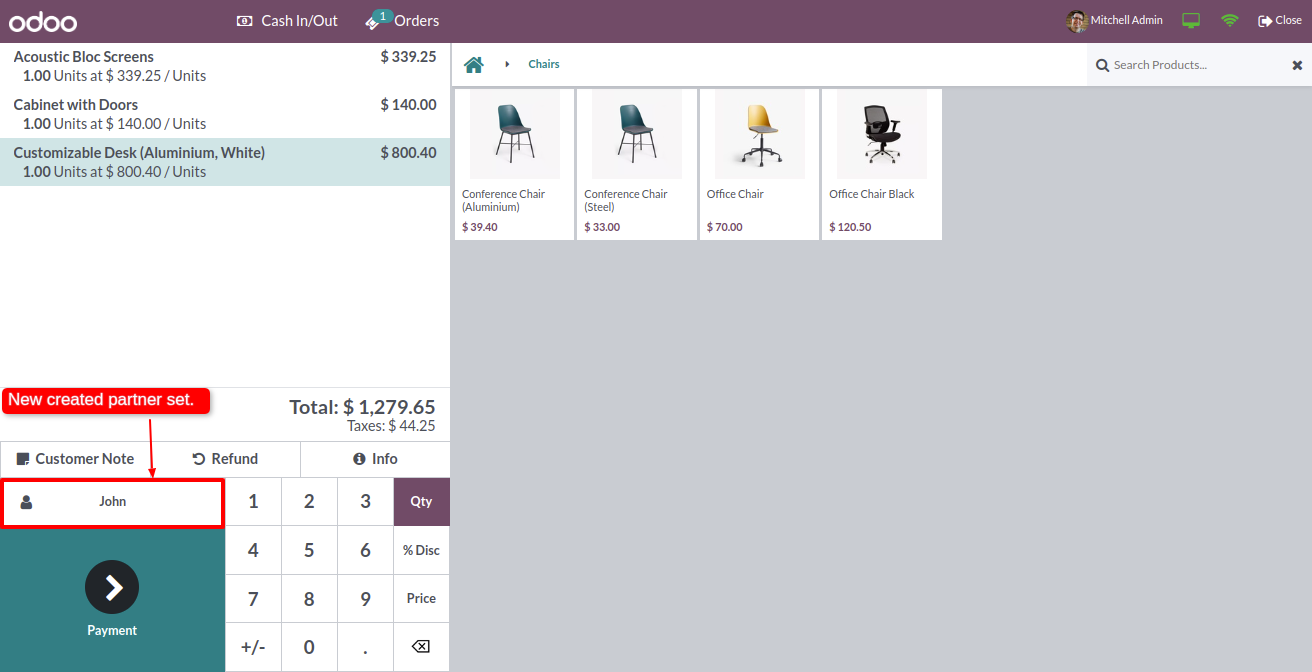This screenshot has height=672, width=1312.
Task: Click the $ 800.40 line price
Action: click(x=408, y=153)
